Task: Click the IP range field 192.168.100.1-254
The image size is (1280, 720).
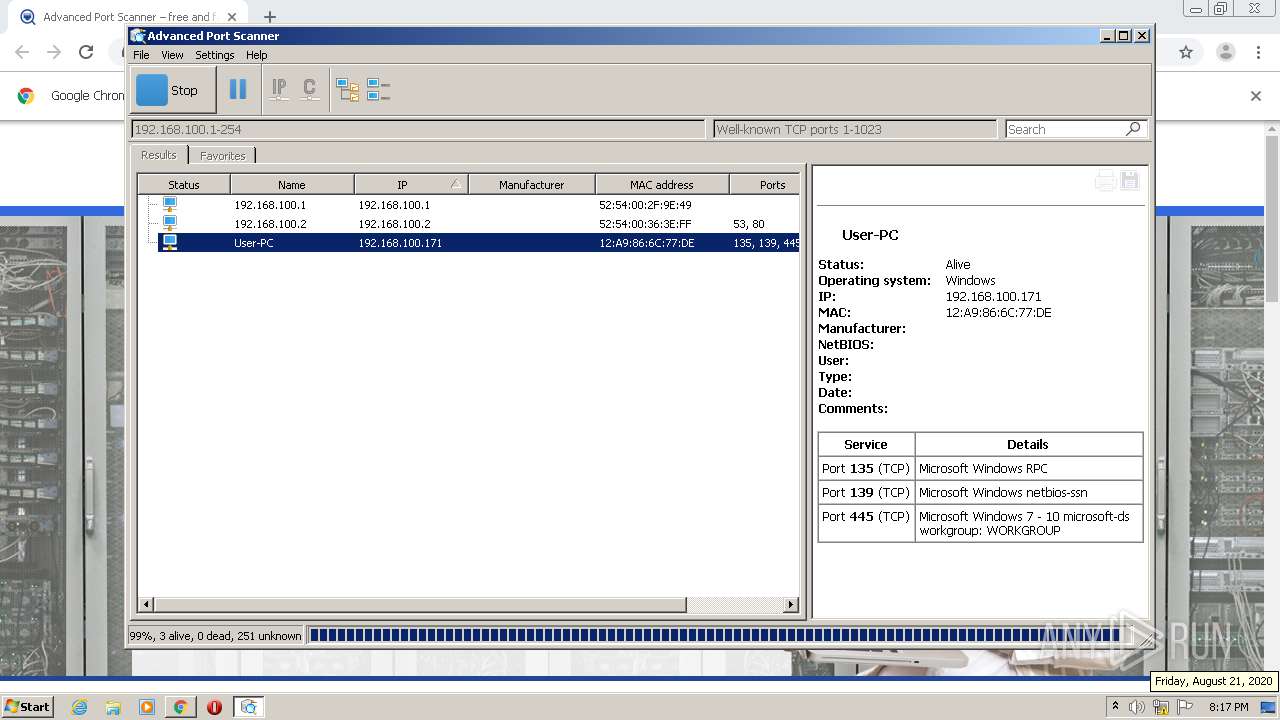Action: [418, 129]
